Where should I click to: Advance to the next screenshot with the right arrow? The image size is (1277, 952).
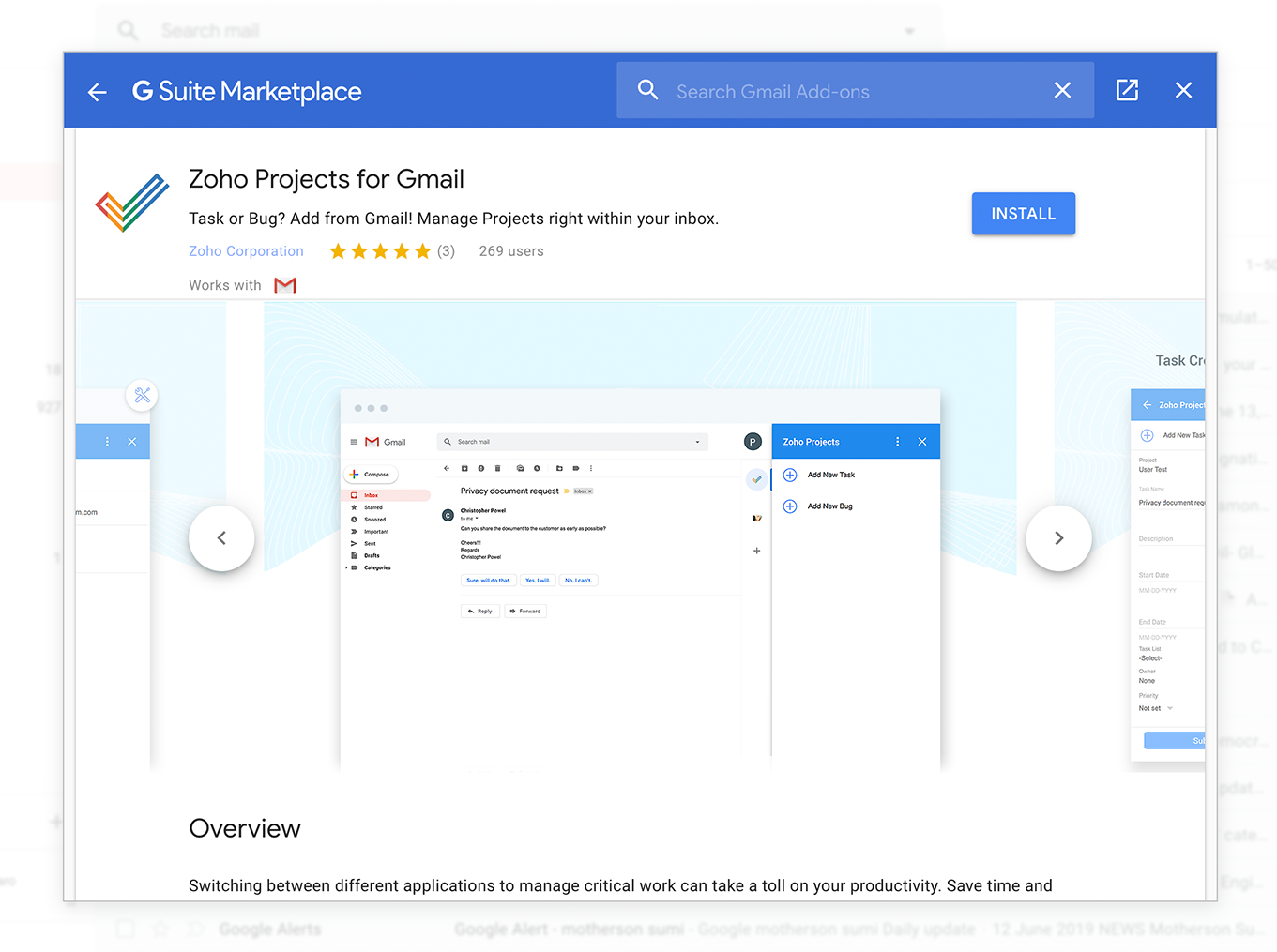pyautogui.click(x=1058, y=537)
